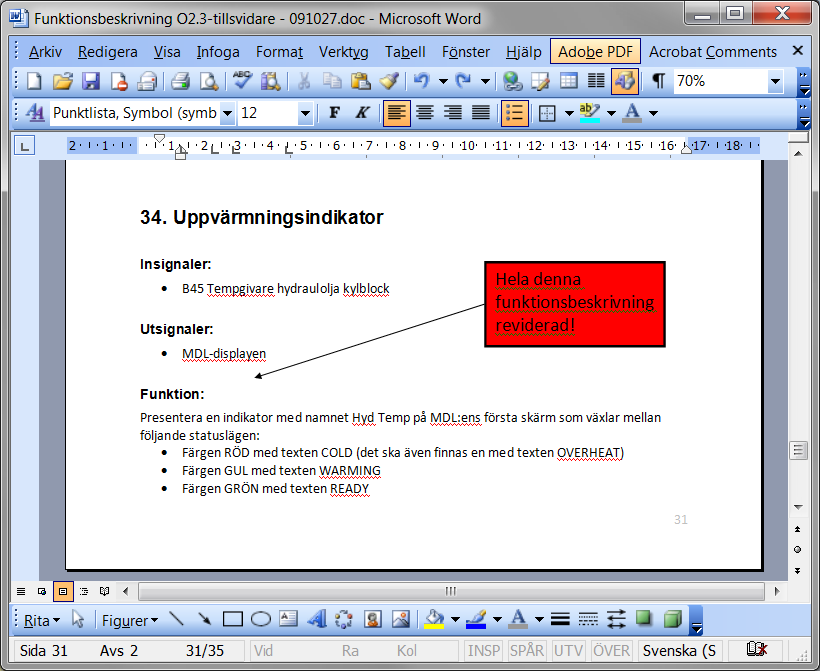Open the Arkiv menu
Screen dimensions: 820x671
pyautogui.click(x=45, y=52)
